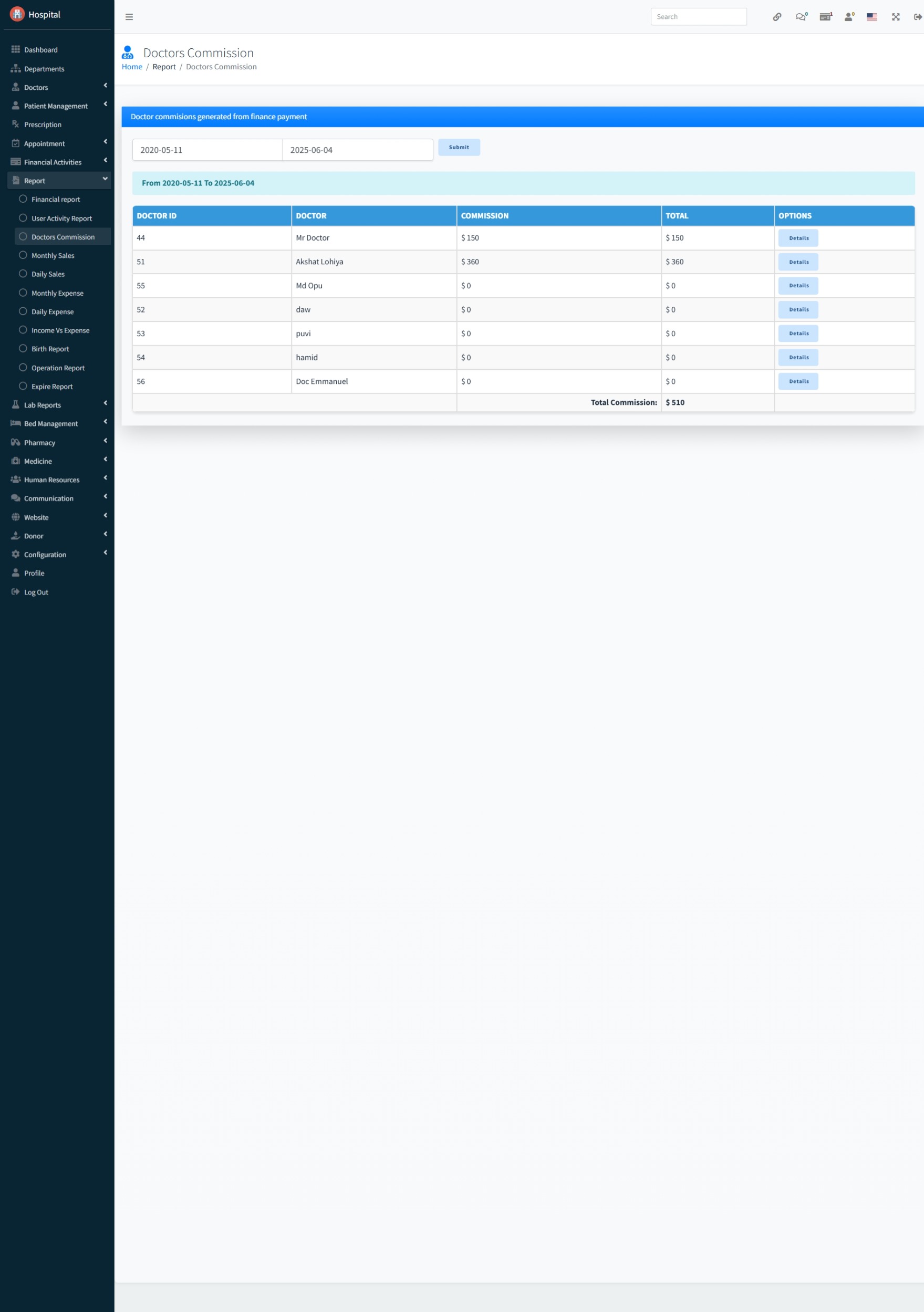Click the US flag language icon

[x=871, y=17]
